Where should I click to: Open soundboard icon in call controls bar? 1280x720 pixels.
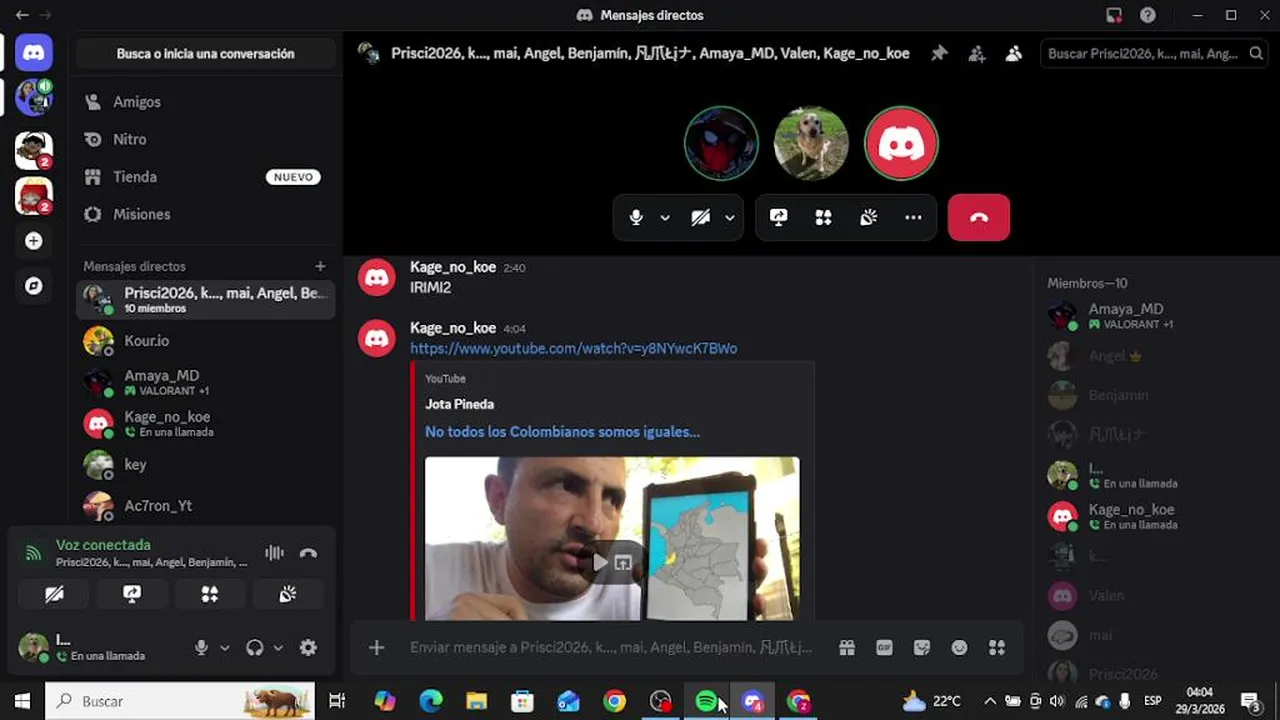[868, 217]
